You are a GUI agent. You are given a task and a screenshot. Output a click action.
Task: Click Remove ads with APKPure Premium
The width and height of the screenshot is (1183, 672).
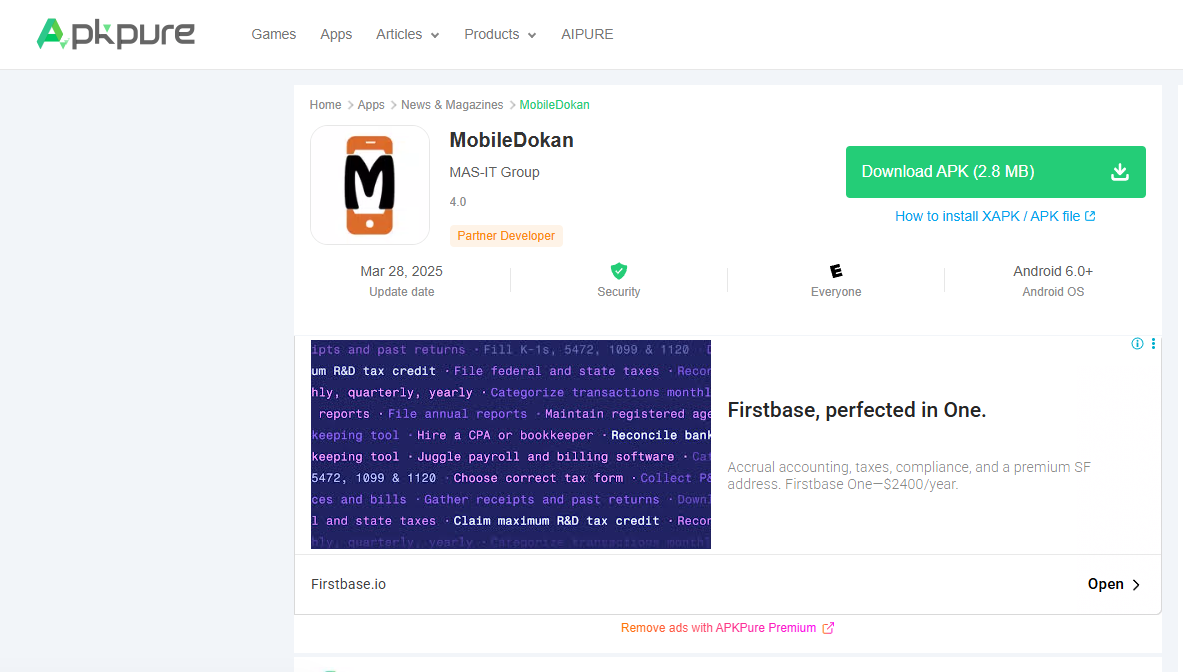pos(718,628)
